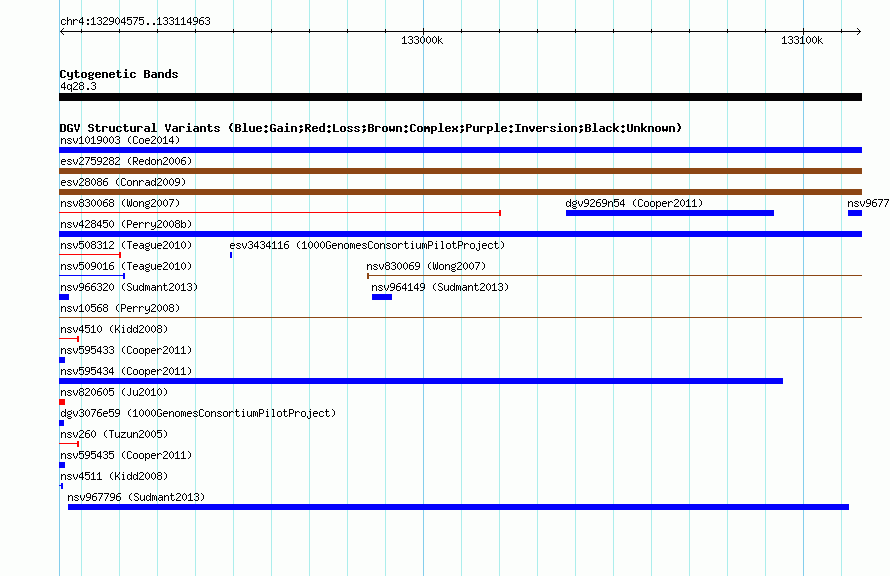Click the 4q28.3 band label
Viewport: 890px width, 576px height.
tap(78, 86)
